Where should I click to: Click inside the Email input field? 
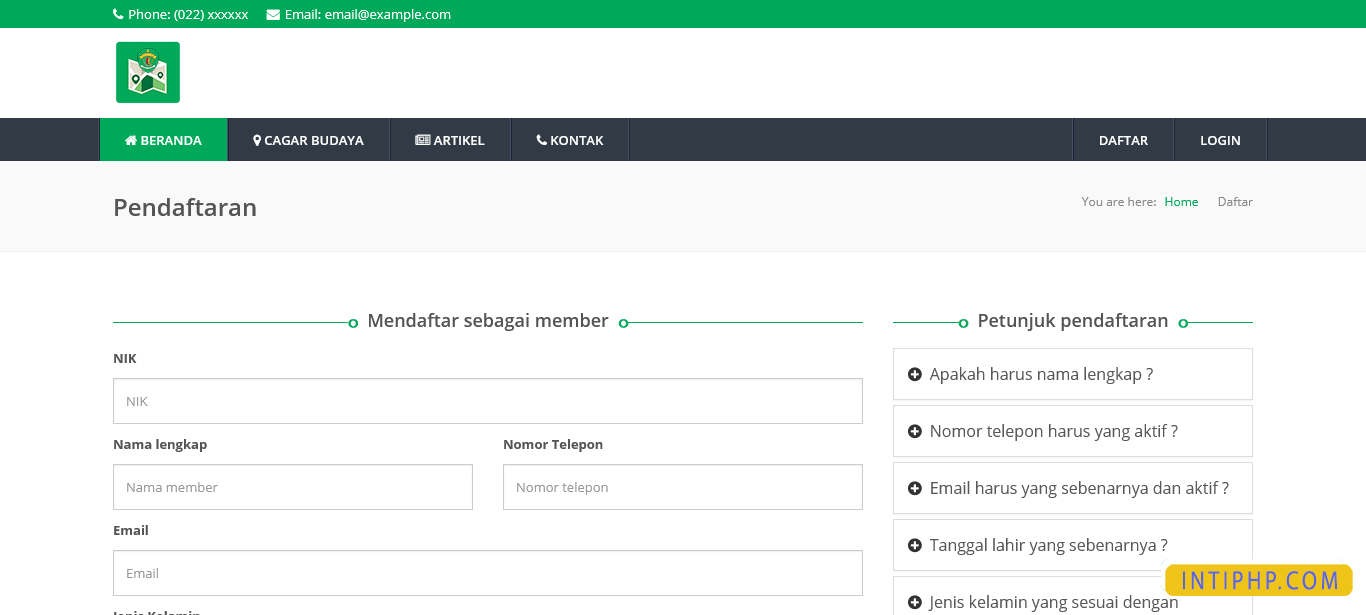(487, 572)
